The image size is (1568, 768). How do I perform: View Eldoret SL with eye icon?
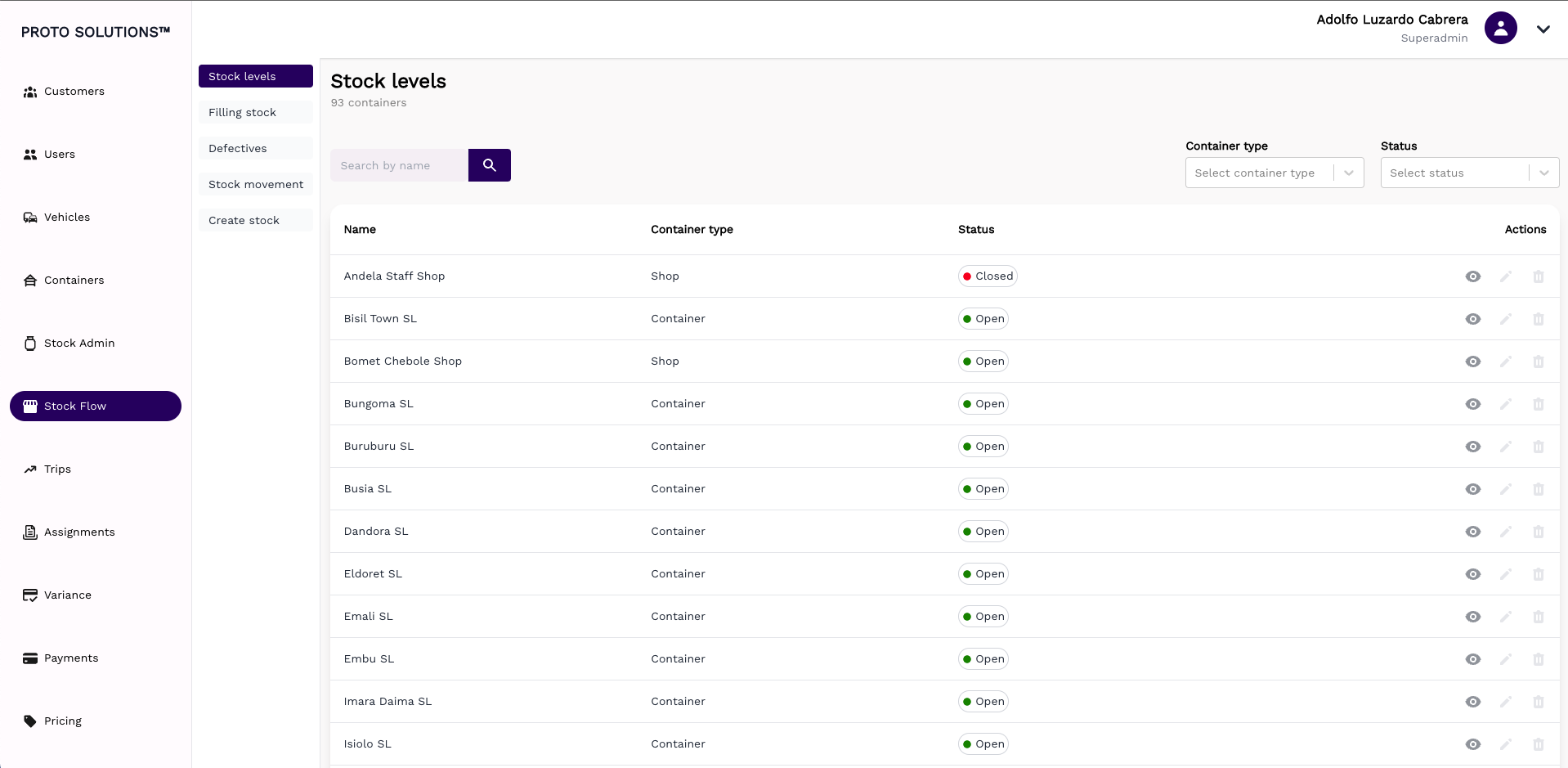(x=1473, y=574)
